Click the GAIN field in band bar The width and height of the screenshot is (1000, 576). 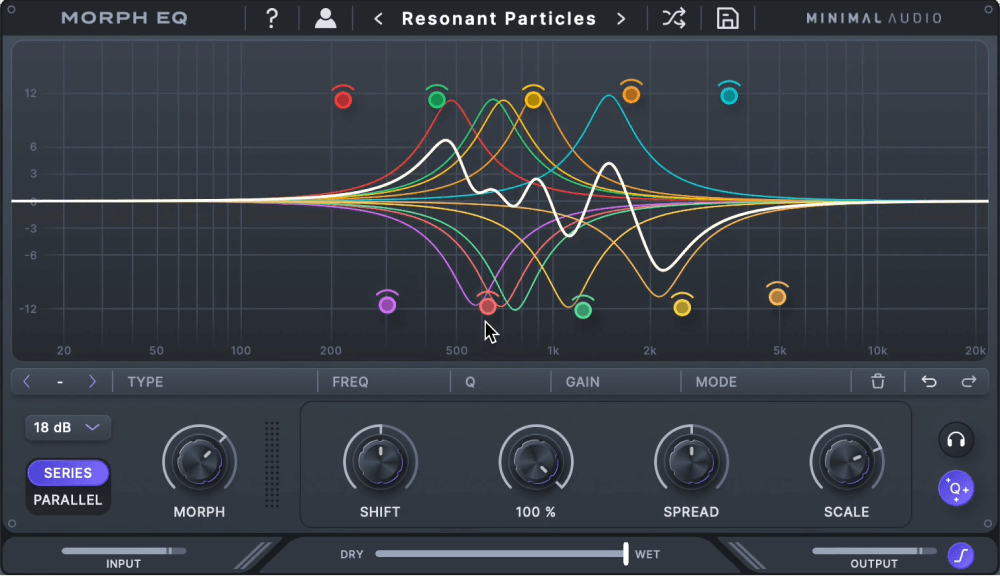tap(616, 381)
